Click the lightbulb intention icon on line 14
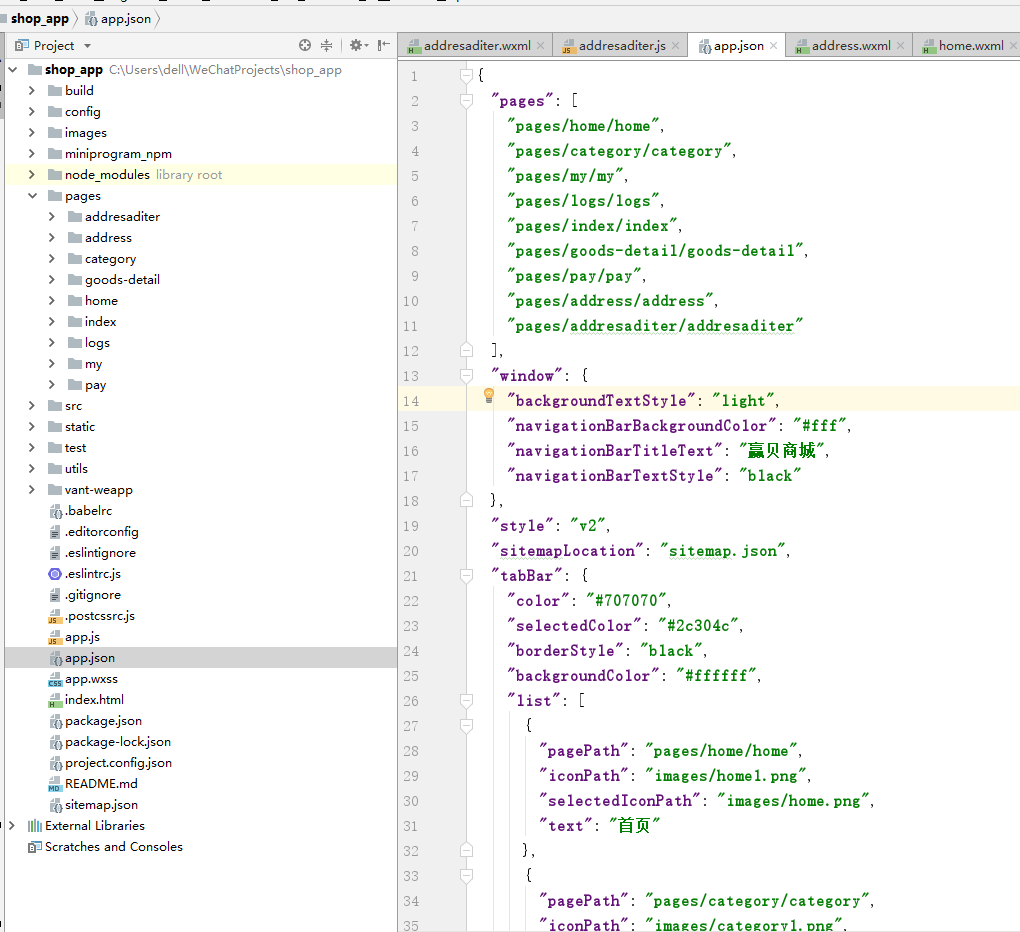The height and width of the screenshot is (932, 1020). tap(489, 396)
